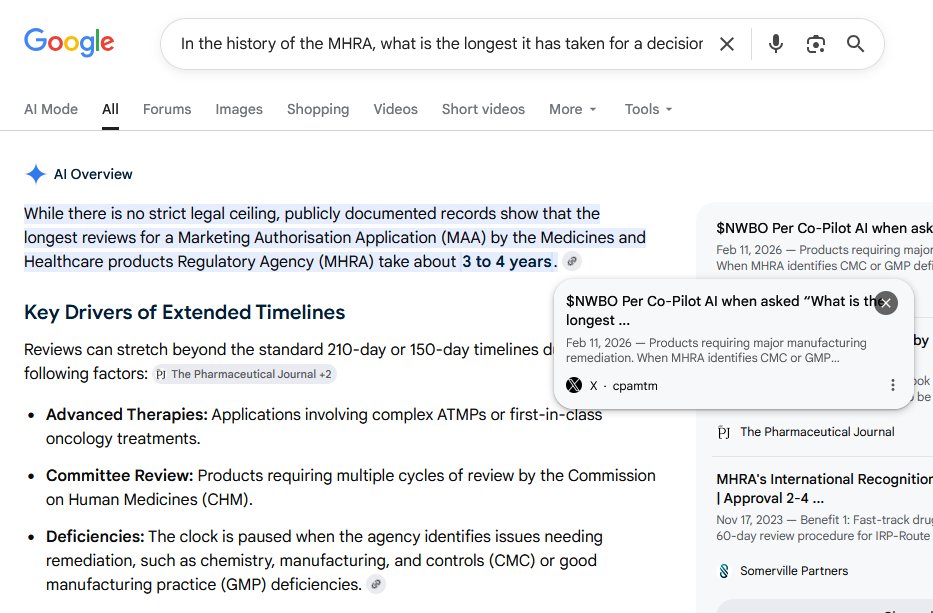Click 'Somerville Partners' source name
This screenshot has width=933, height=613.
tap(794, 571)
